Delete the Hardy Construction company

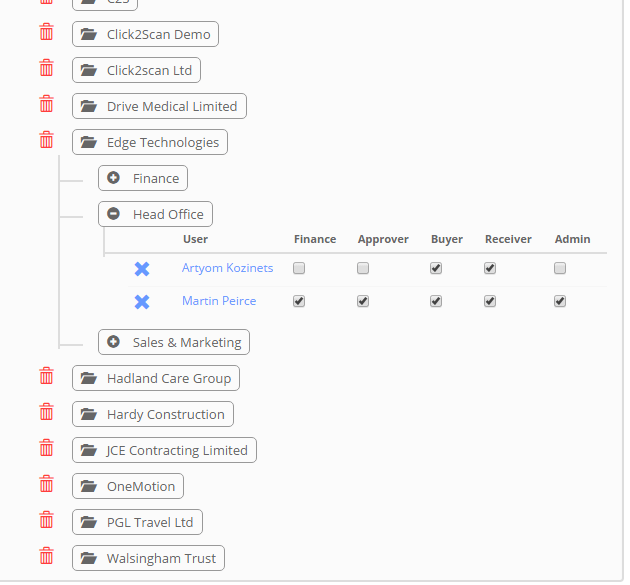(46, 412)
